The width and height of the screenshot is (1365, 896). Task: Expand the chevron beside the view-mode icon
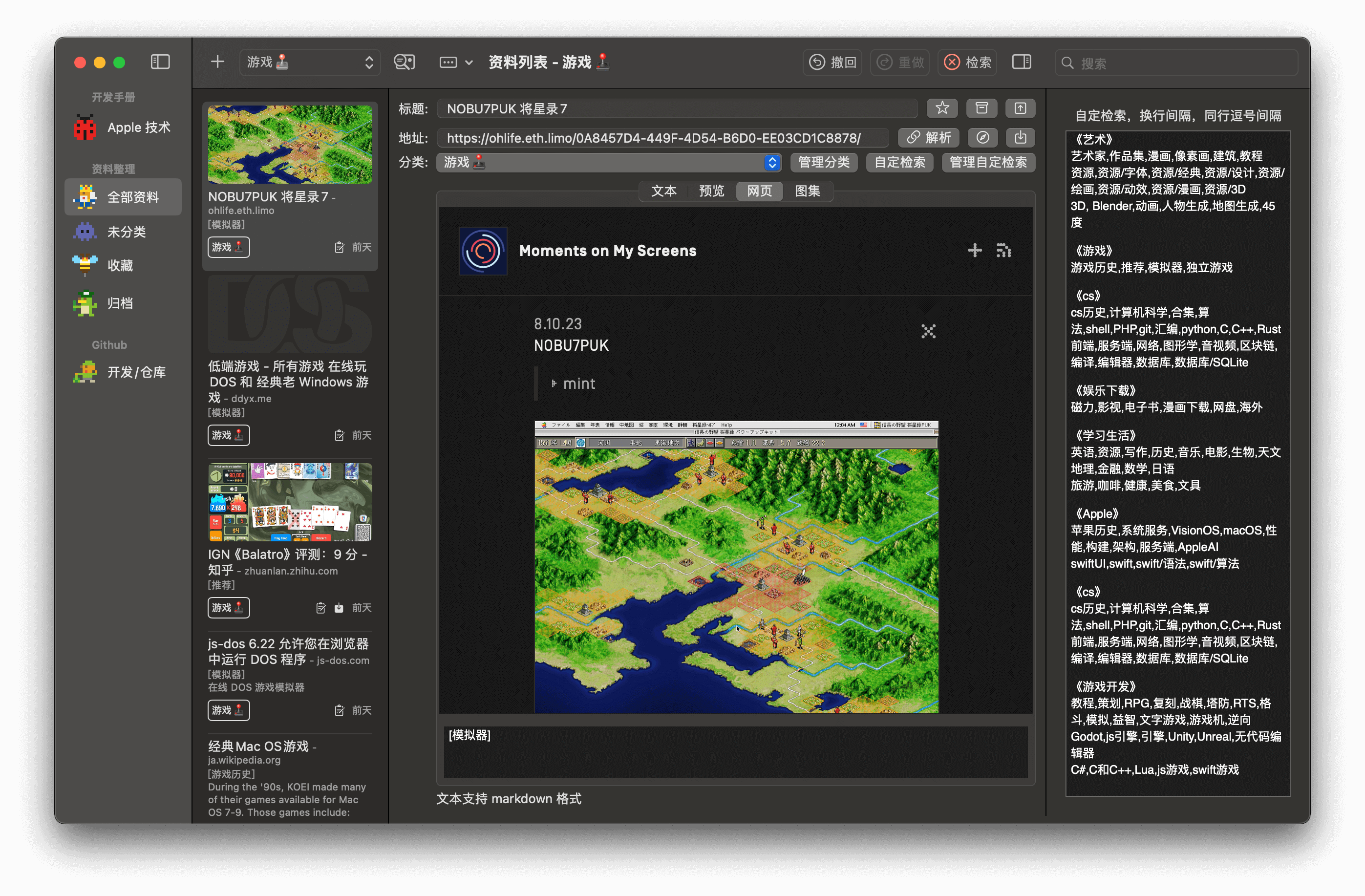tap(469, 63)
